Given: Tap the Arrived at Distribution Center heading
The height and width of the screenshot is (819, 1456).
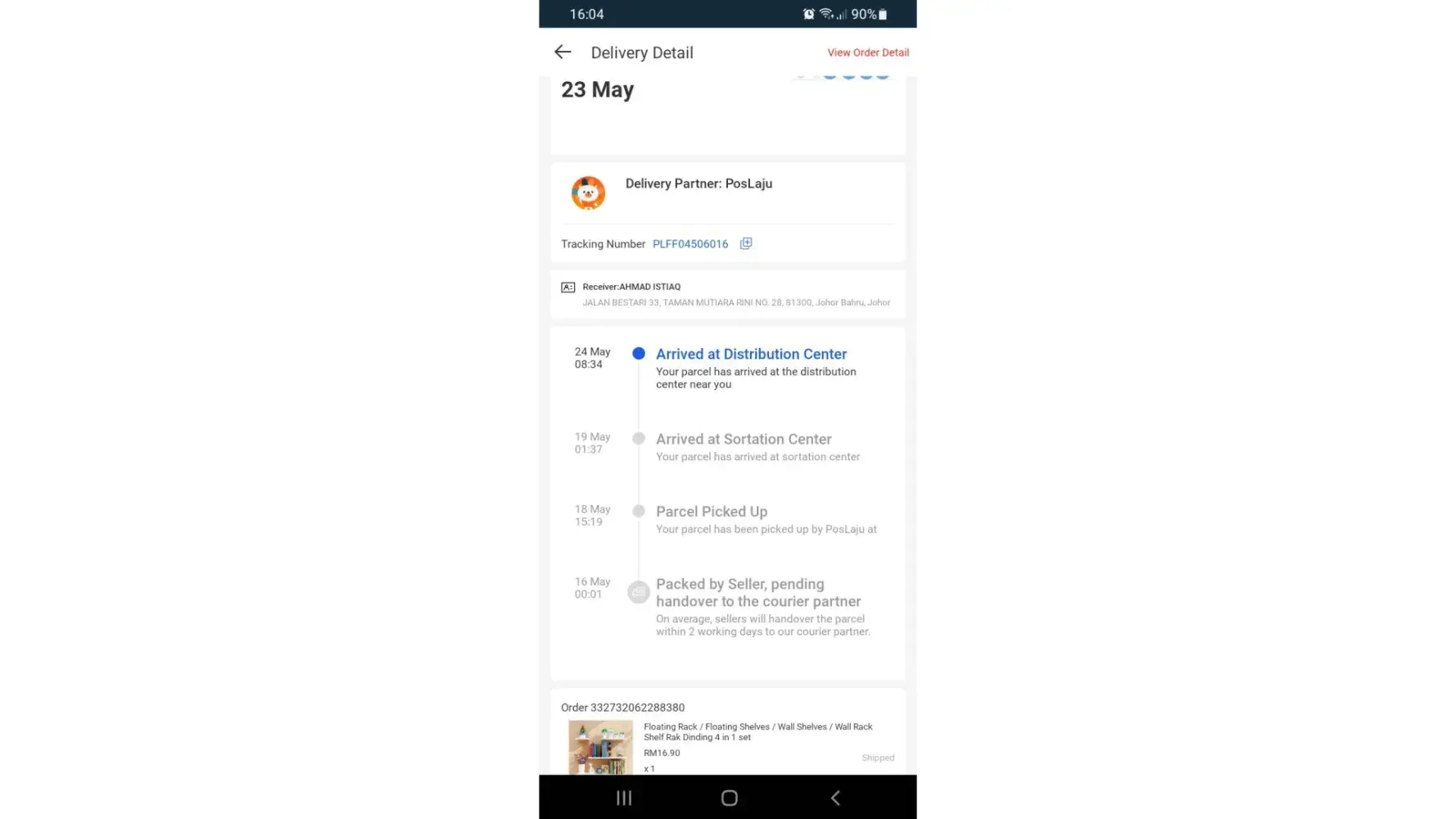Looking at the screenshot, I should click(x=751, y=354).
